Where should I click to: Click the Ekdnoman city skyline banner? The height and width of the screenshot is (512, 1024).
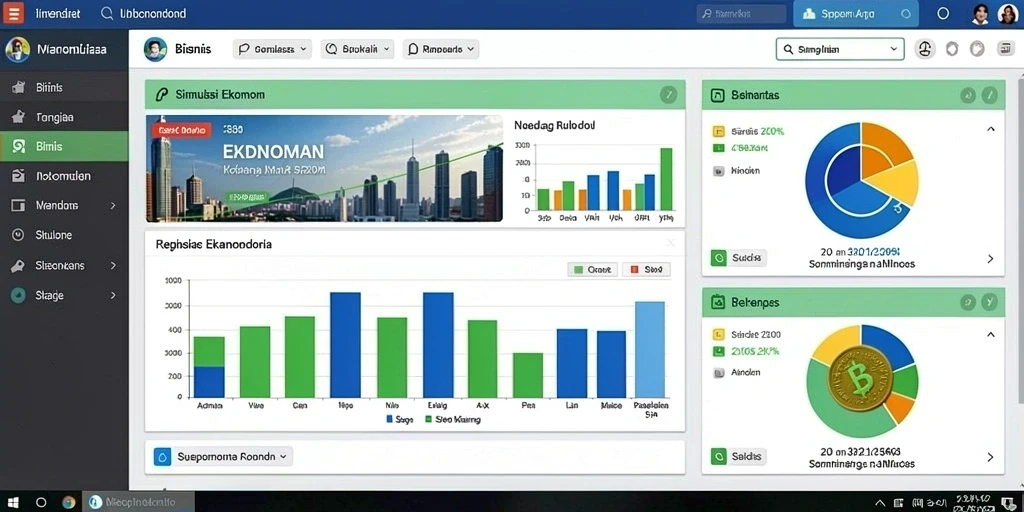[x=325, y=168]
